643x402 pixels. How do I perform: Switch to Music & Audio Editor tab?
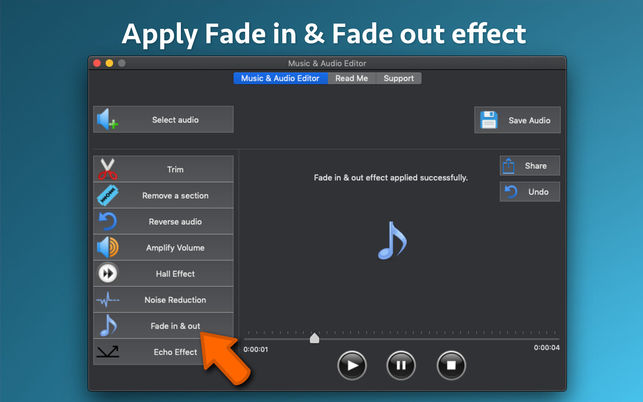point(280,78)
